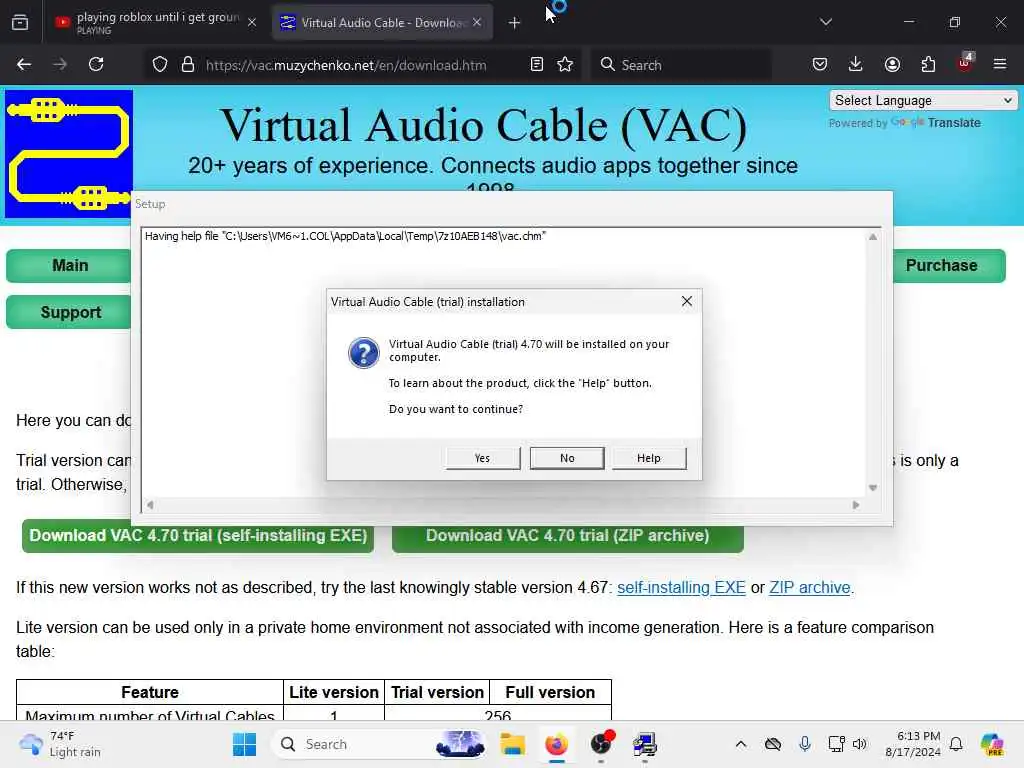
Task: Open the extensions puzzle icon
Action: (x=928, y=65)
